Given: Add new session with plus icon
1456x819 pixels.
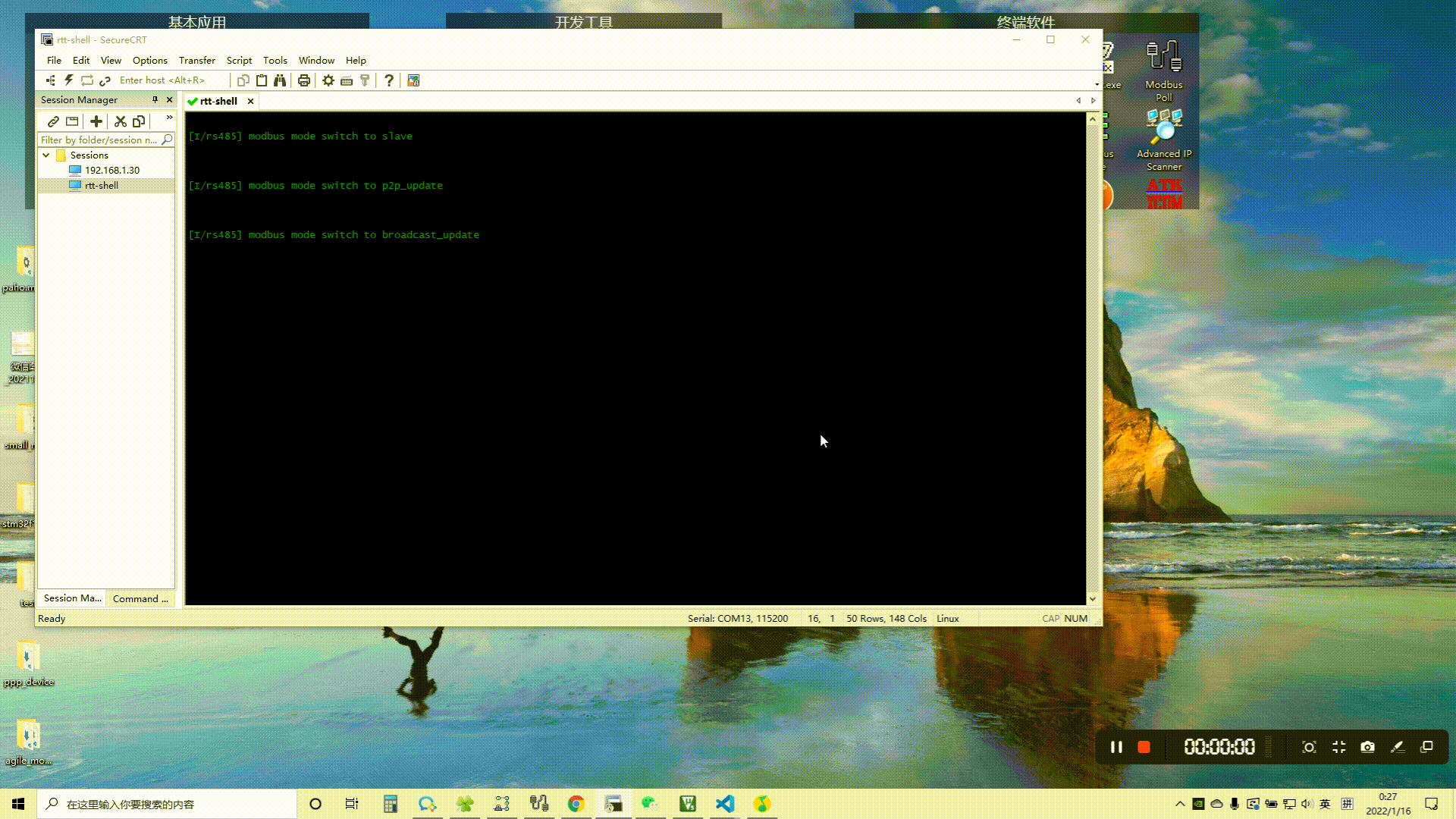Looking at the screenshot, I should coord(96,121).
